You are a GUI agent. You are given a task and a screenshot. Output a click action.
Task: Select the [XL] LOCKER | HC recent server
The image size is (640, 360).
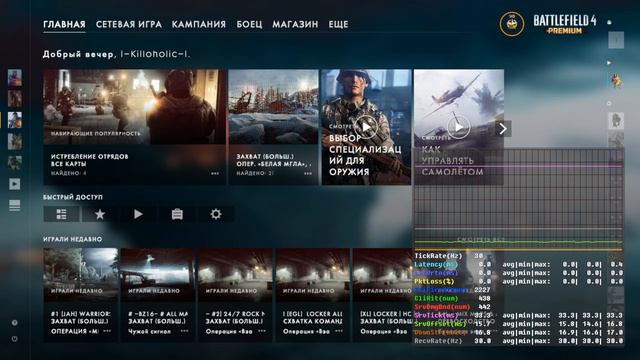(382, 295)
